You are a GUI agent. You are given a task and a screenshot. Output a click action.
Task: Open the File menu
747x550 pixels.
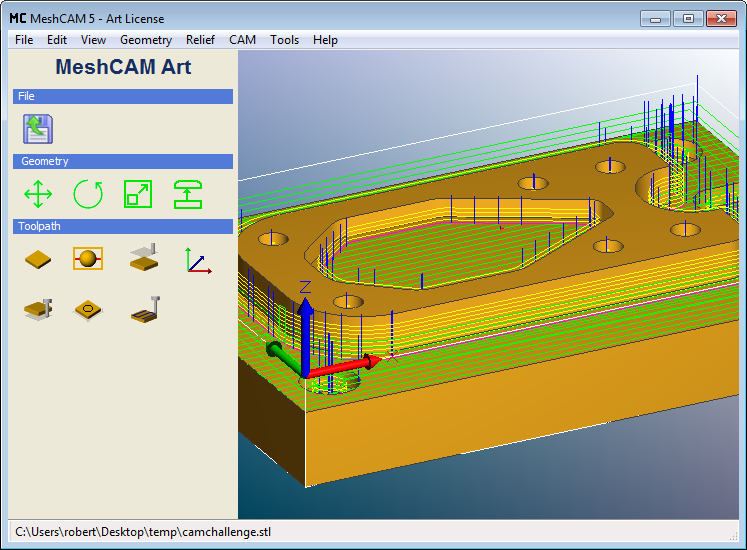tap(24, 40)
